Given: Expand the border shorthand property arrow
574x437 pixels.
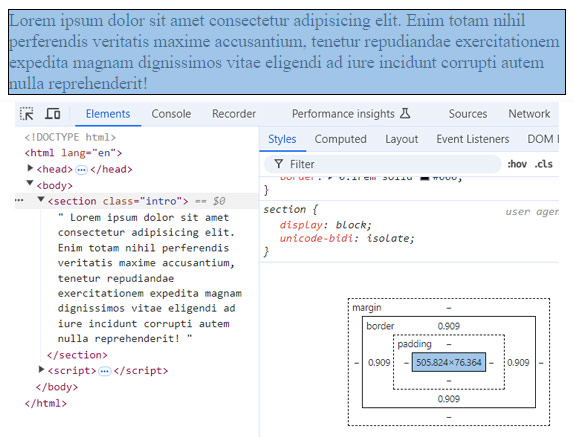Looking at the screenshot, I should [331, 178].
